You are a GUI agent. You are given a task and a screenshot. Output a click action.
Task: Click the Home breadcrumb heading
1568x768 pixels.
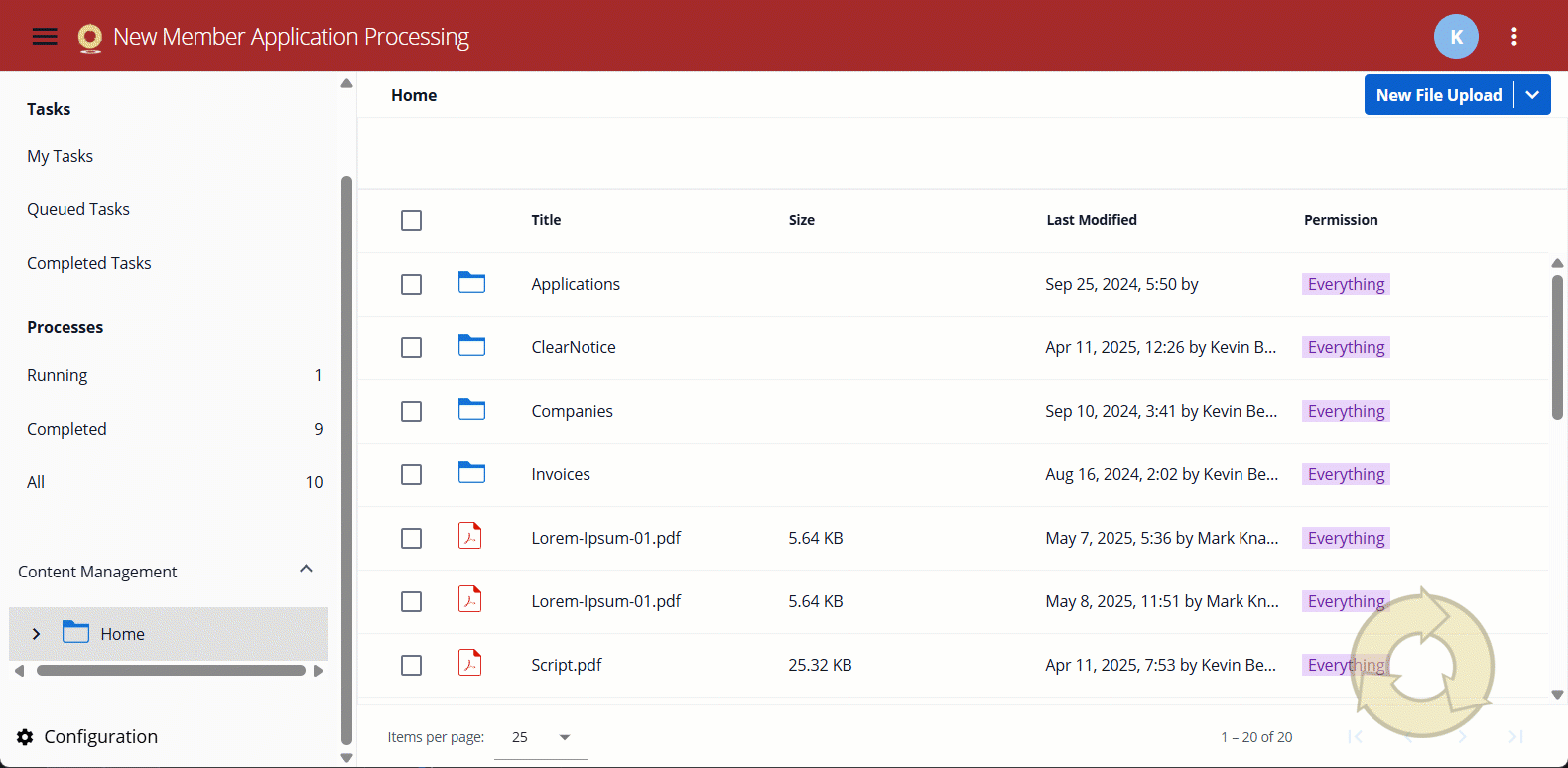pyautogui.click(x=414, y=95)
